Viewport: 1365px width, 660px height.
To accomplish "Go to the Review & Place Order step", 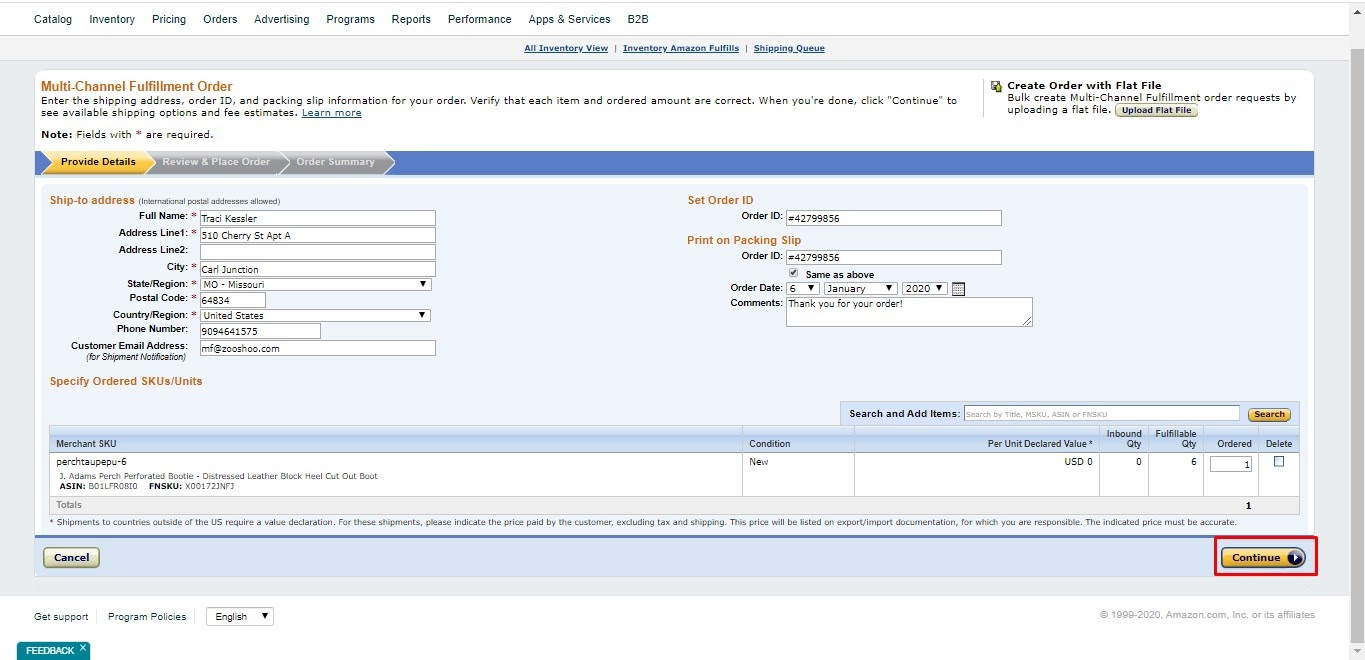I will click(216, 162).
